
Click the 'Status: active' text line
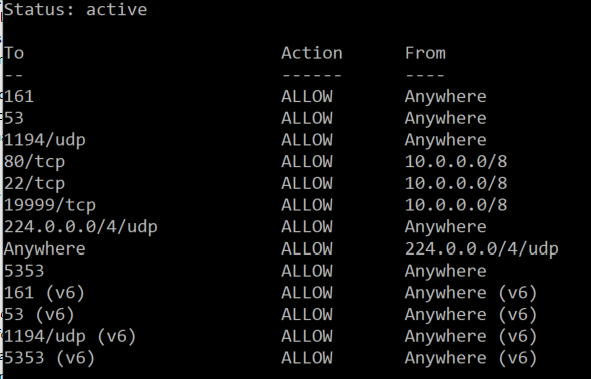75,9
